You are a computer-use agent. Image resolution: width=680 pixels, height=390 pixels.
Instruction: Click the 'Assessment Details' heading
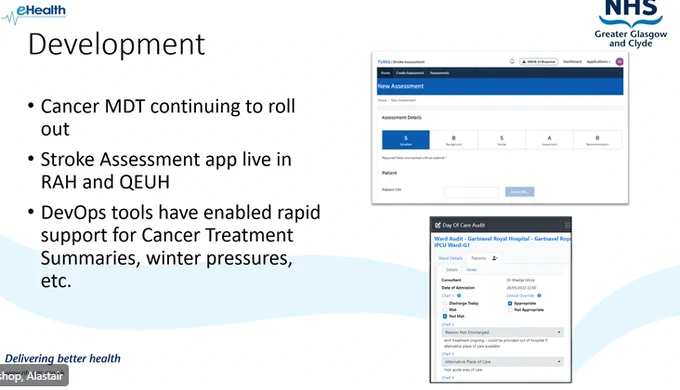tap(402, 118)
